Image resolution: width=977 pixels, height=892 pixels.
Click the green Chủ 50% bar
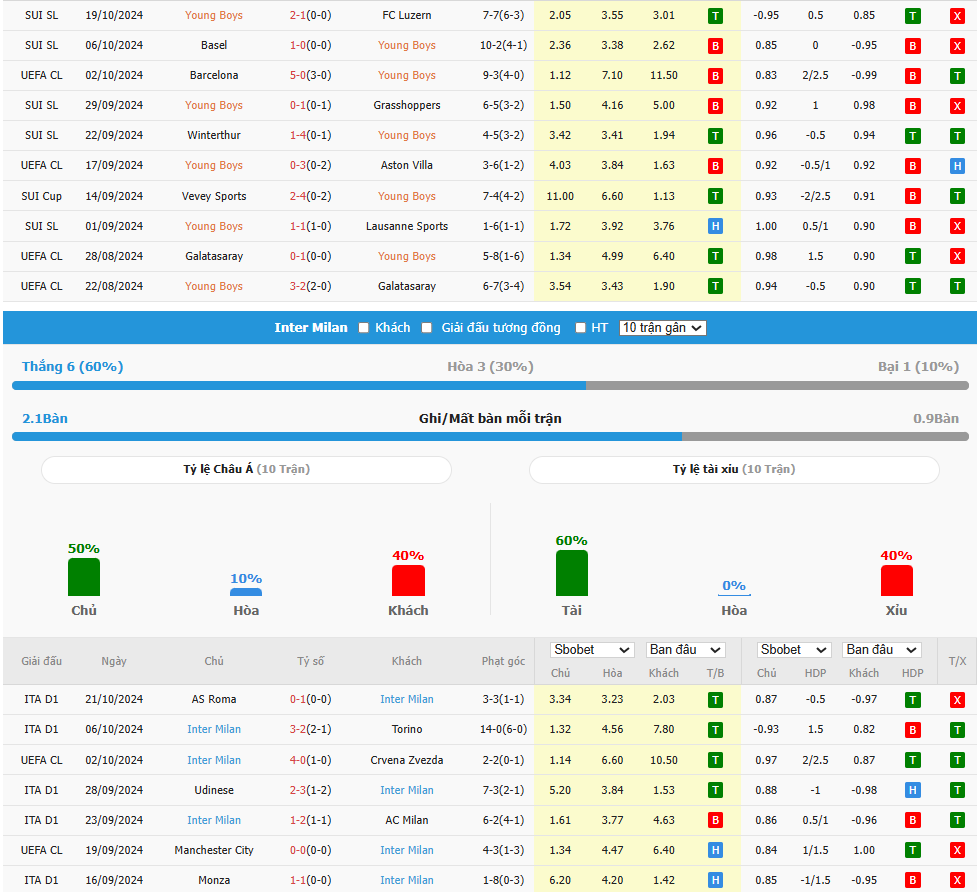[83, 577]
